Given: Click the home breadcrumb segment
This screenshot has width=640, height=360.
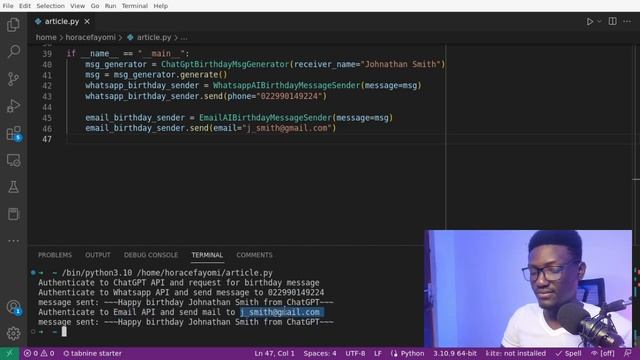Looking at the screenshot, I should pyautogui.click(x=46, y=38).
